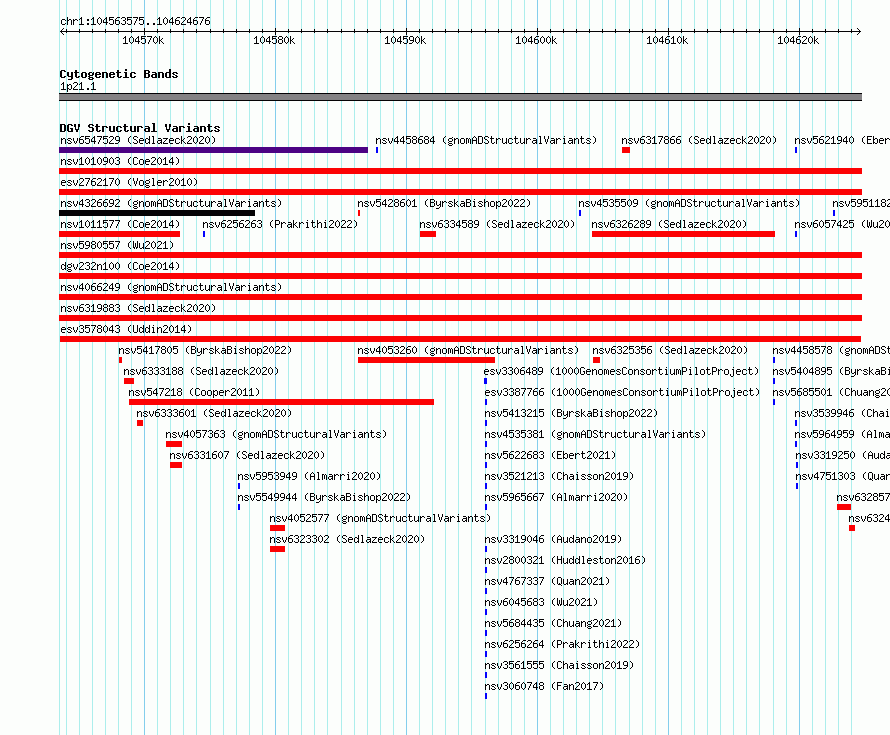Click esv3306489 (1000GenomesConsortiumPilotProject) label
This screenshot has width=890, height=735.
point(622,371)
